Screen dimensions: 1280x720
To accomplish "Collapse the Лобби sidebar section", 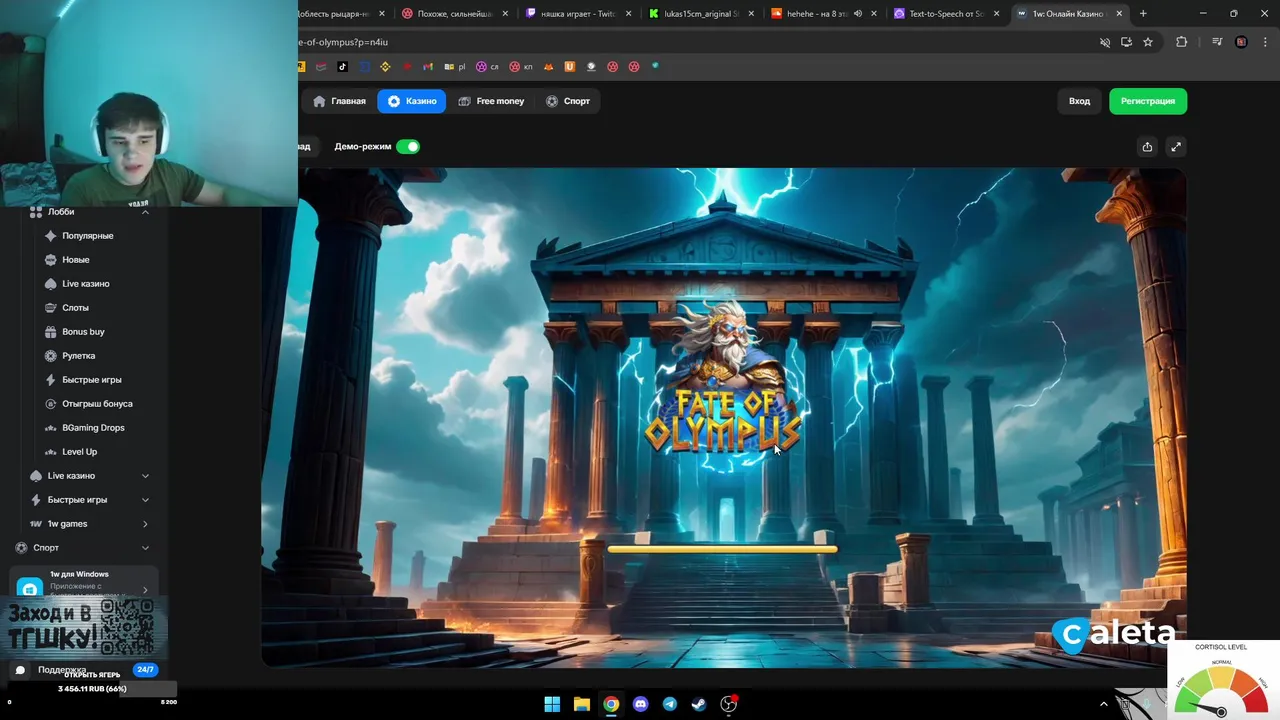I will (145, 212).
